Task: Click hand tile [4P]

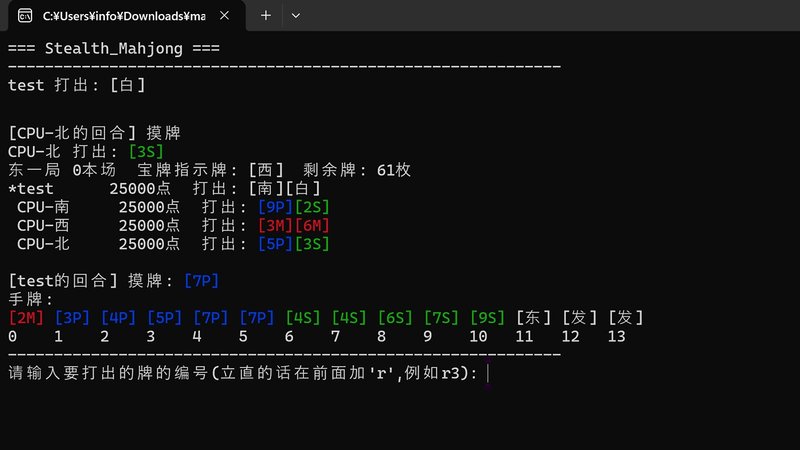Action: 118,318
